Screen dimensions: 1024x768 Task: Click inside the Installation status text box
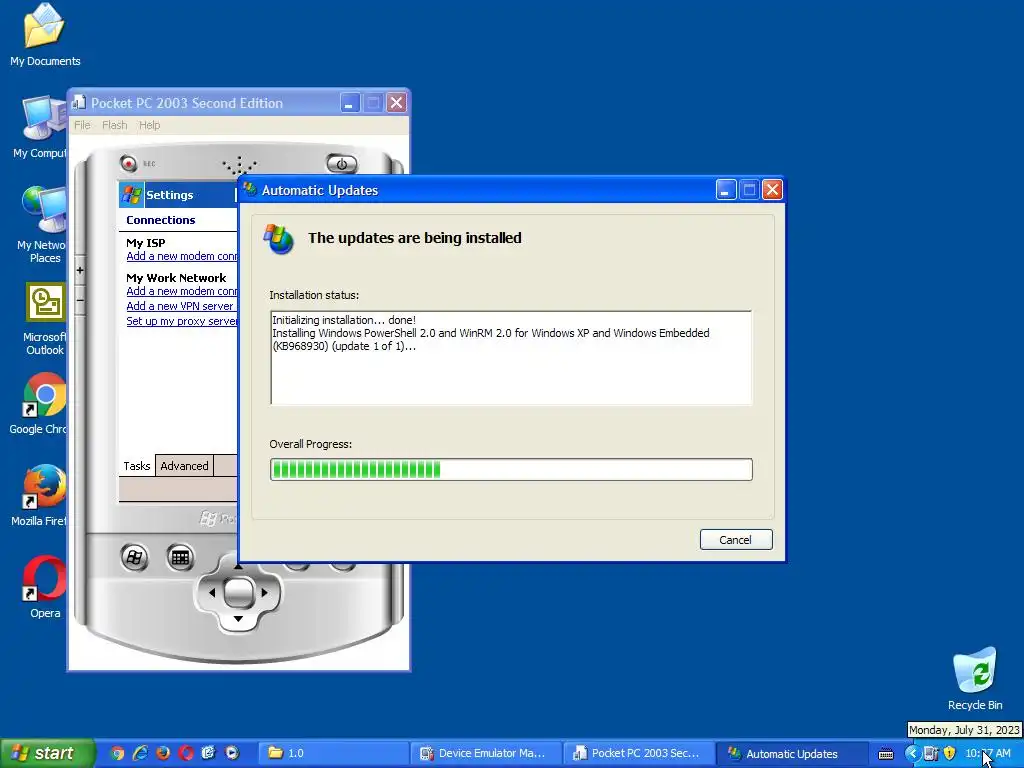tap(511, 358)
